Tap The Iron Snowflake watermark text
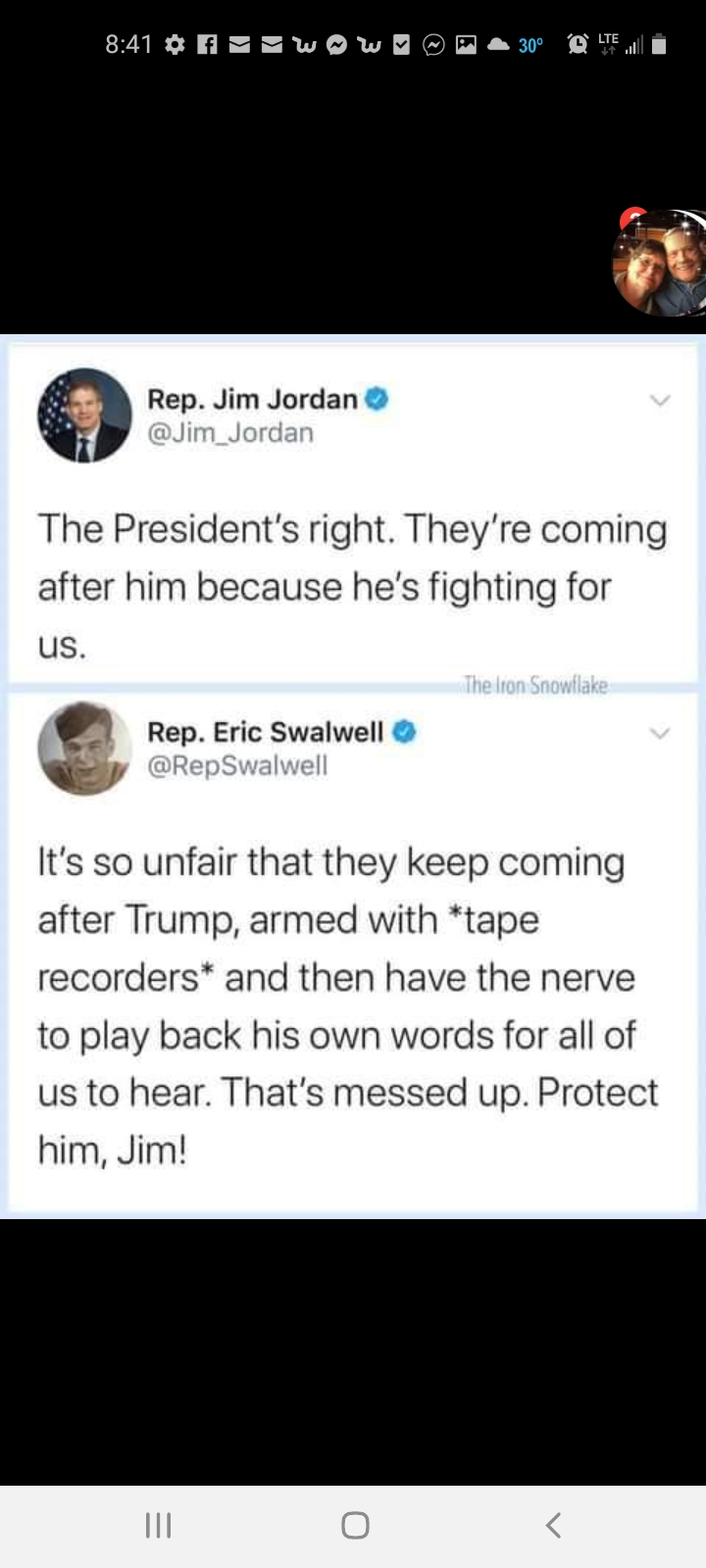This screenshot has height=1568, width=706. click(x=535, y=685)
